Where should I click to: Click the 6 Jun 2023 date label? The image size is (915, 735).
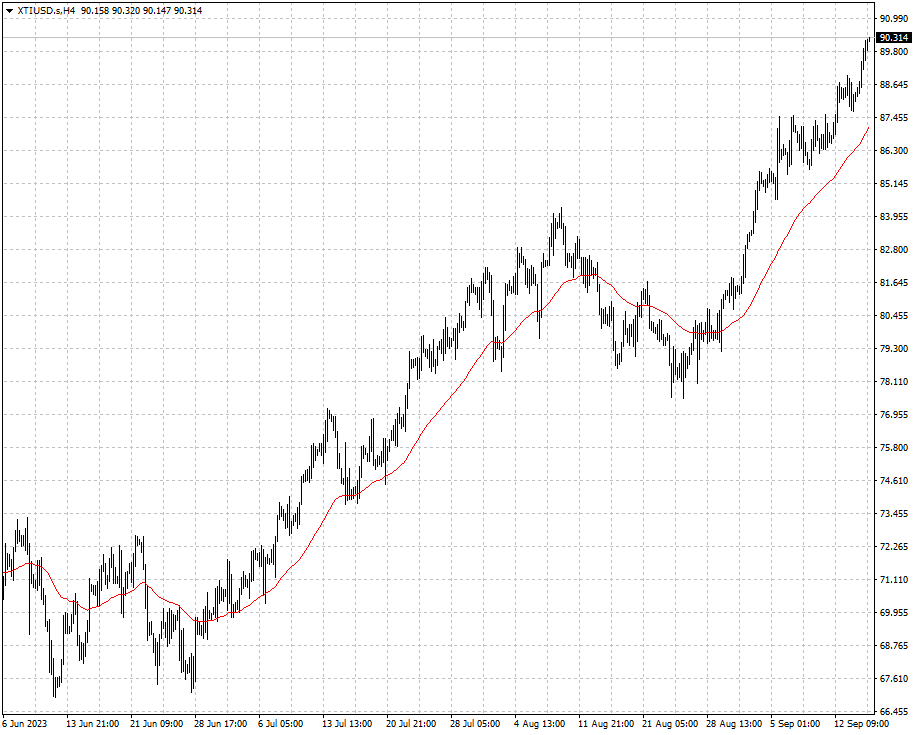coord(23,724)
